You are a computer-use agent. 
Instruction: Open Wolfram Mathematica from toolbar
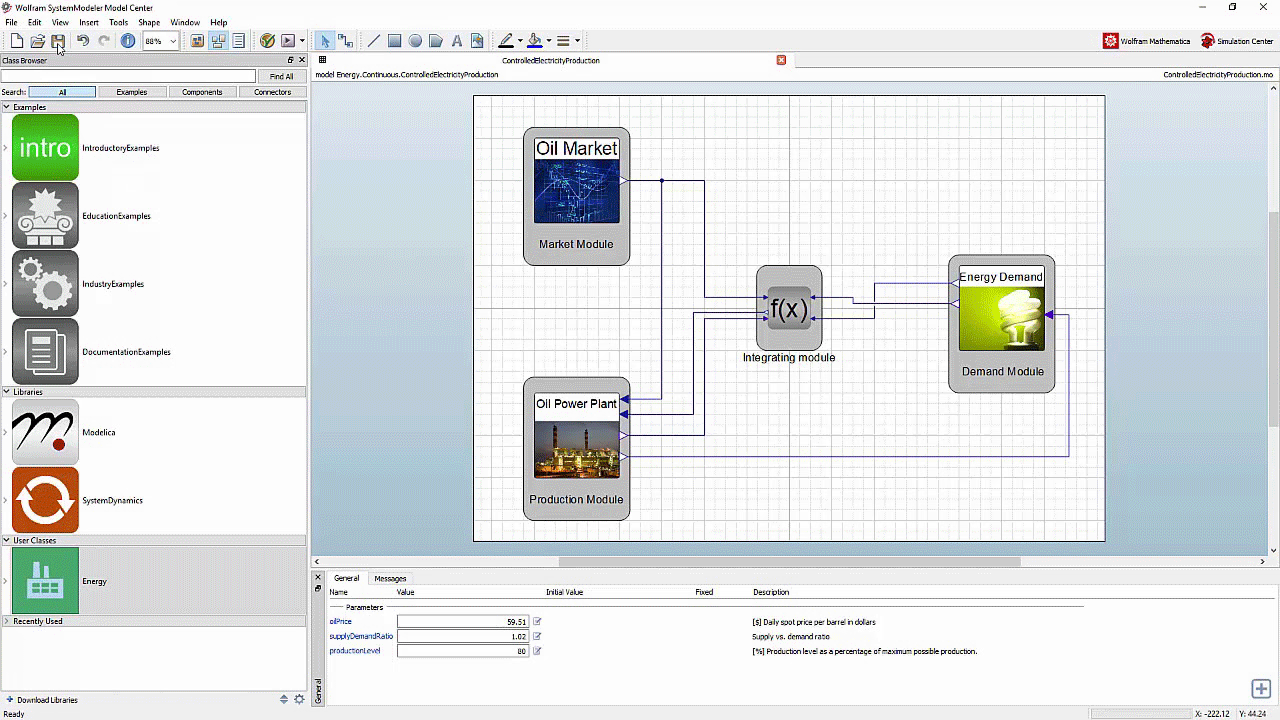tap(1147, 41)
